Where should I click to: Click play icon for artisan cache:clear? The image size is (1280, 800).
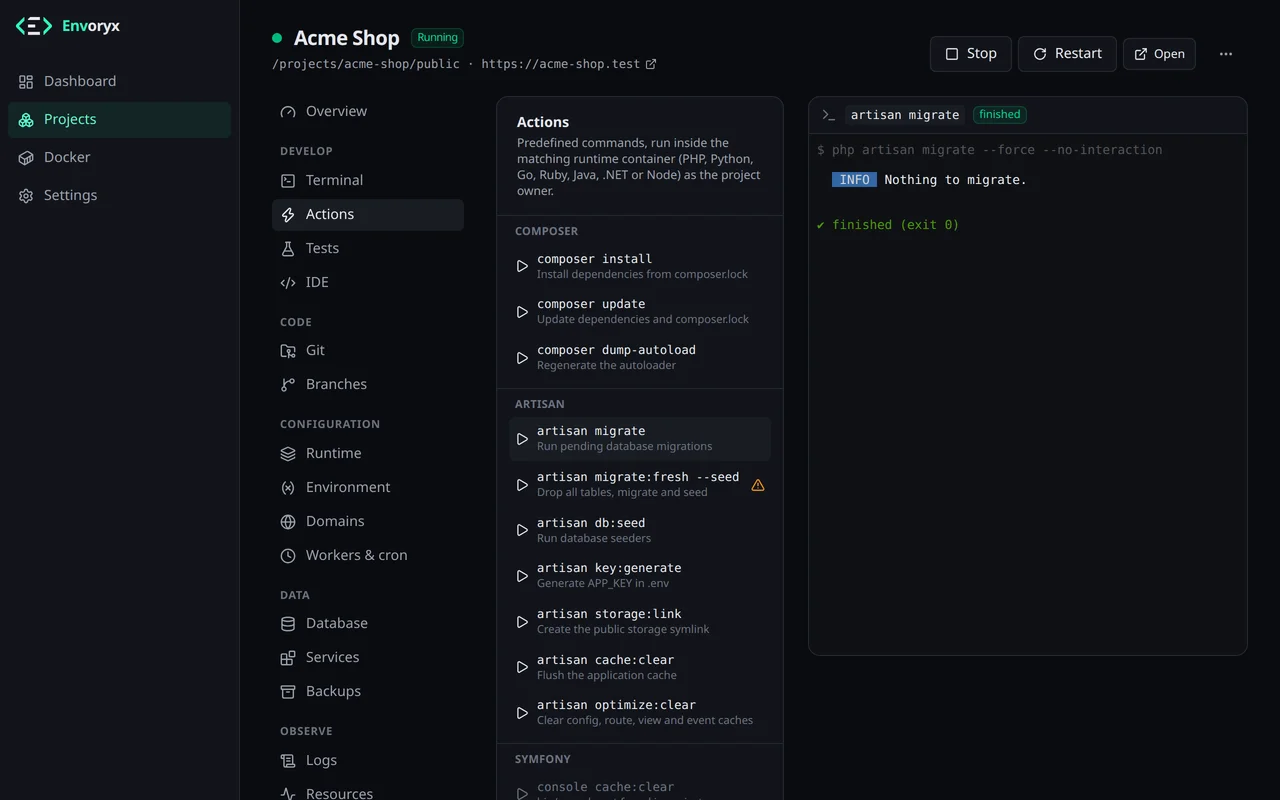click(522, 667)
